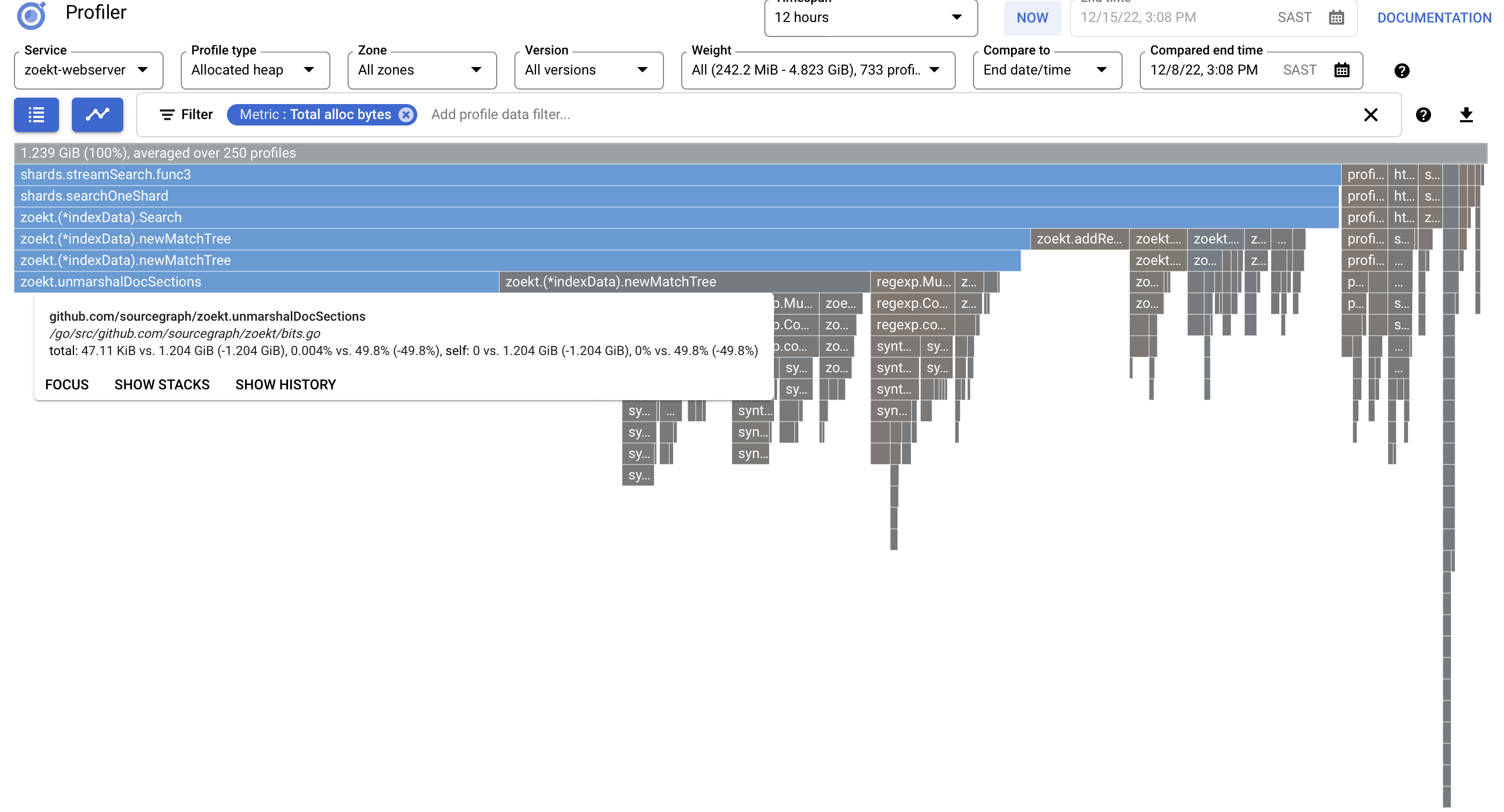The image size is (1504, 812).
Task: Clear all filters with the X icon
Action: tap(1370, 114)
